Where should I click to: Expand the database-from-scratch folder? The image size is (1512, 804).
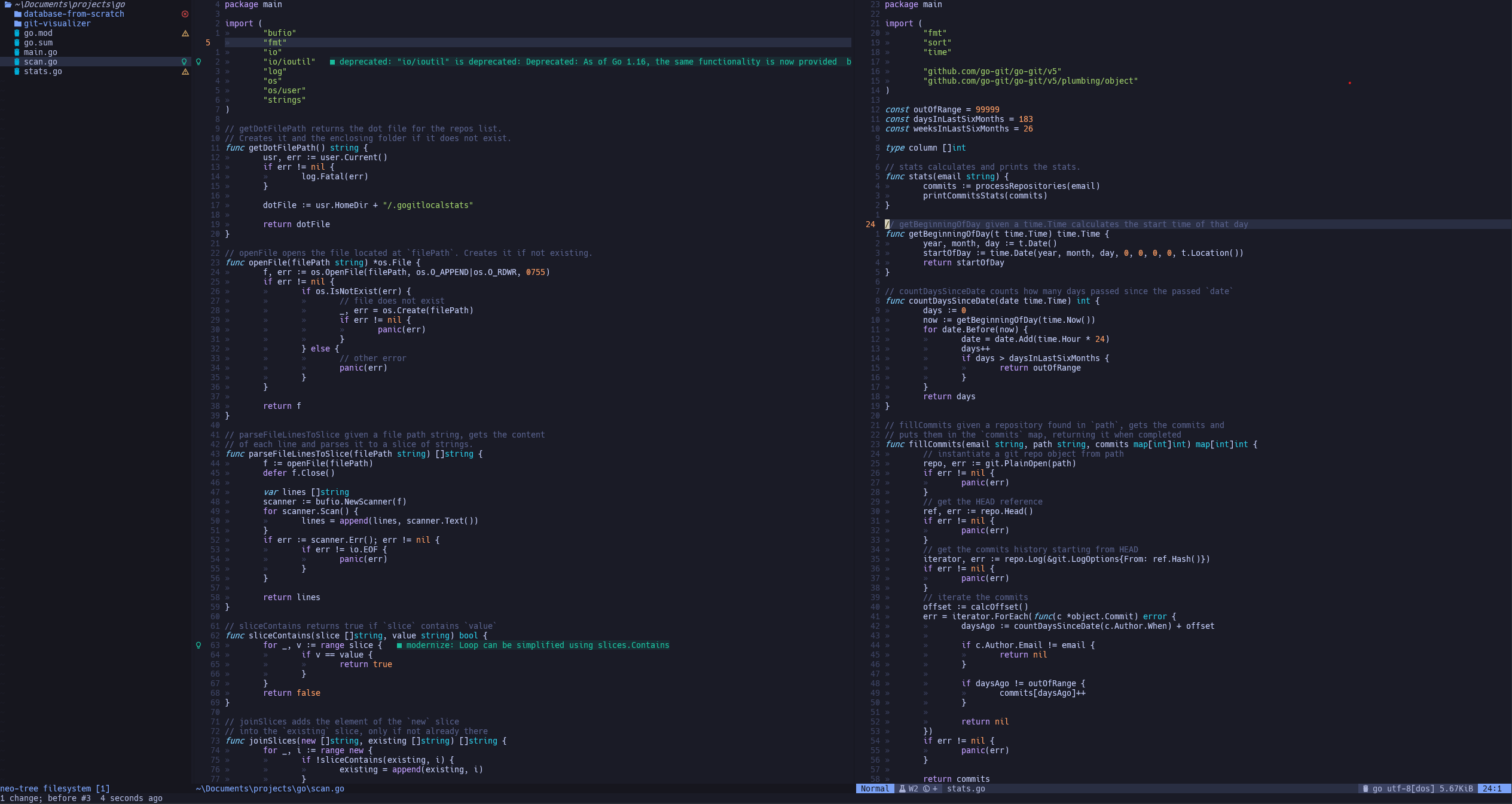[74, 14]
